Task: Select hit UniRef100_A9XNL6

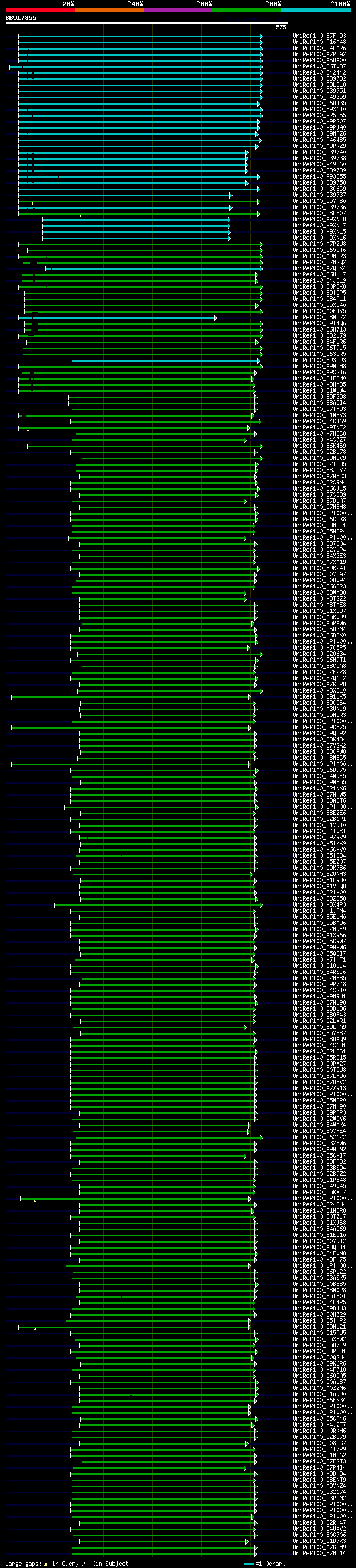Action: click(x=319, y=238)
